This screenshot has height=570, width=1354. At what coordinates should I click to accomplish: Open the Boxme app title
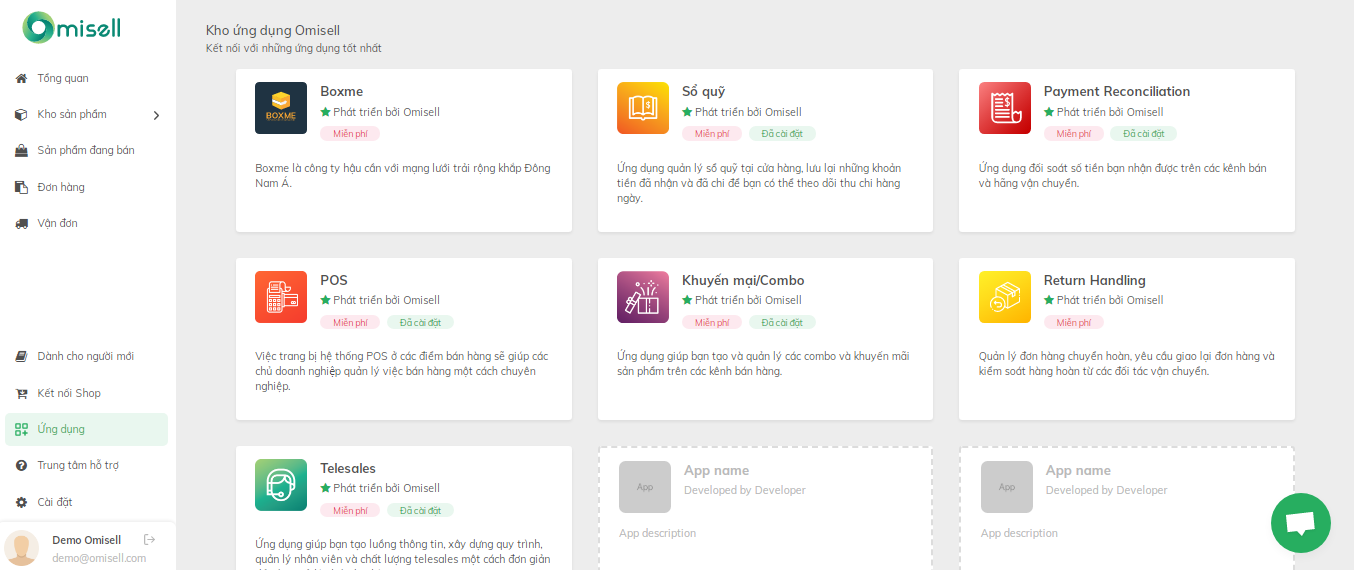pyautogui.click(x=342, y=91)
